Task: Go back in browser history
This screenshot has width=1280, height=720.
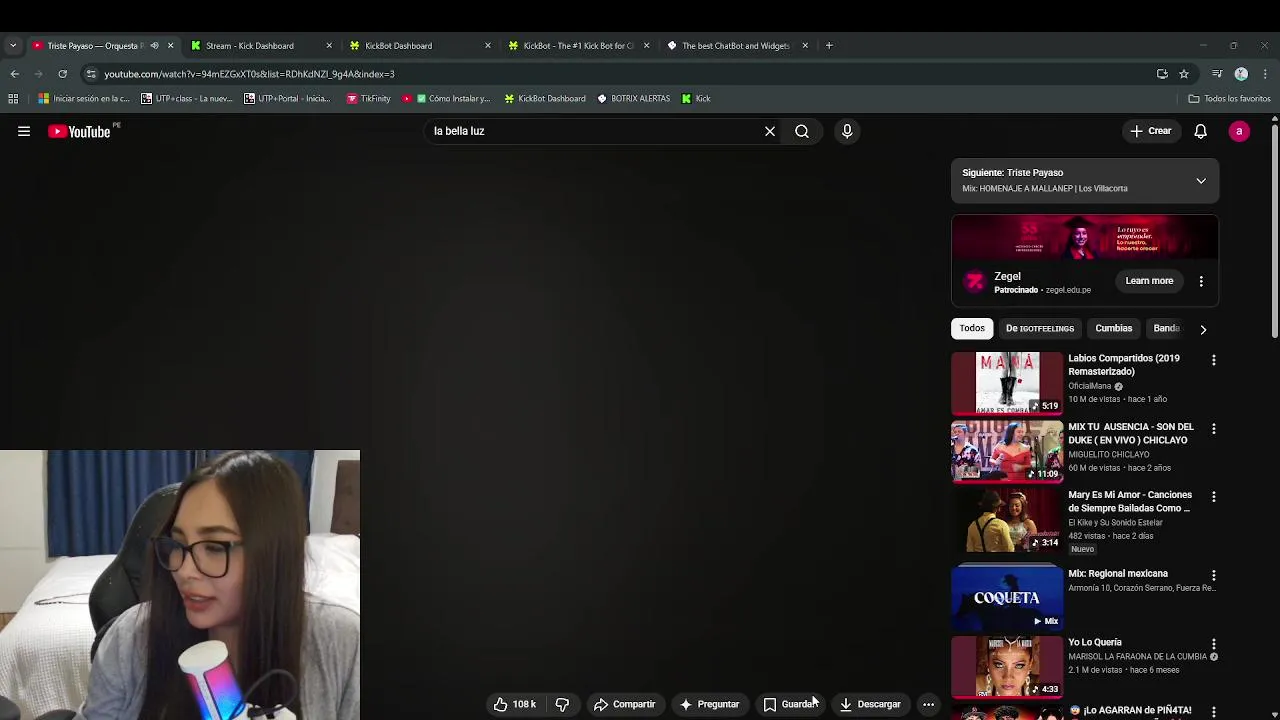Action: pos(14,74)
